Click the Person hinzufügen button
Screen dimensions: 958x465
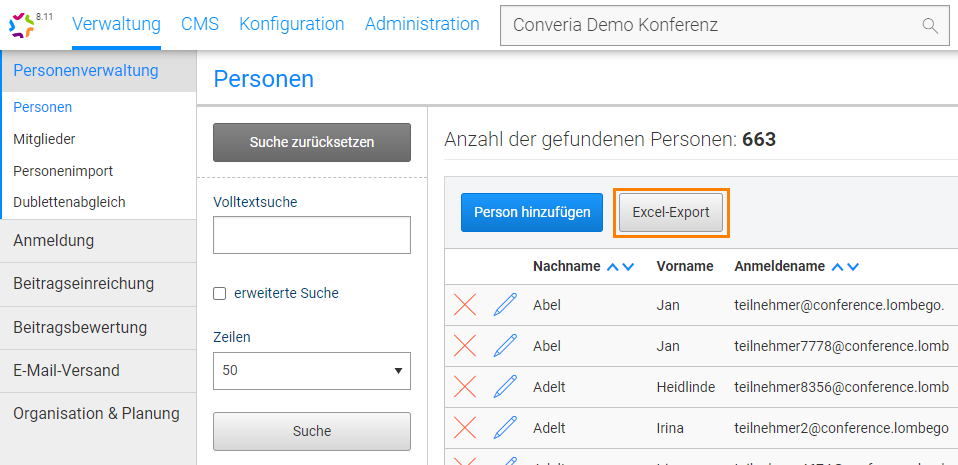tap(532, 213)
